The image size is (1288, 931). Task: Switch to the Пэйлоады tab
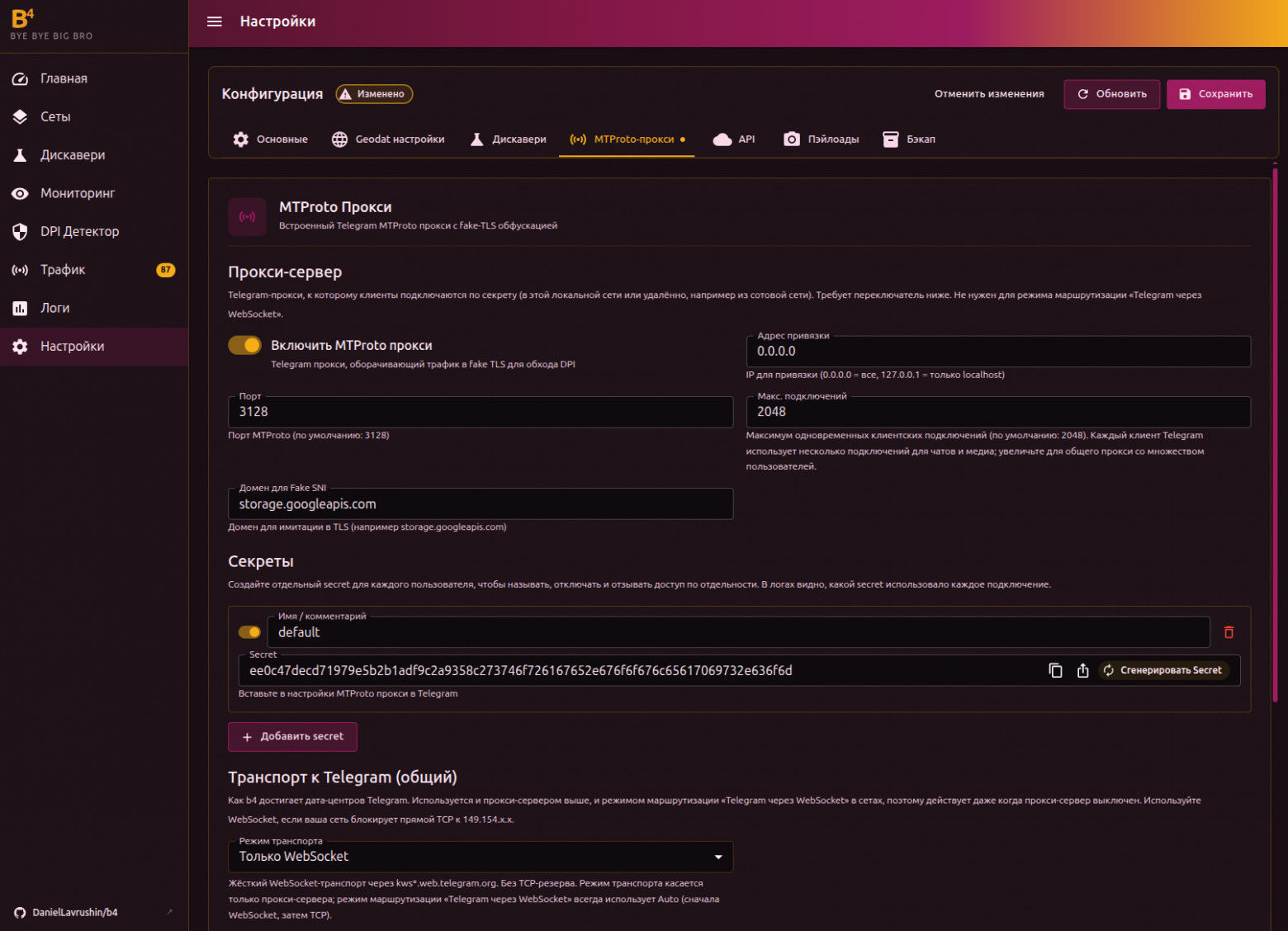click(821, 139)
